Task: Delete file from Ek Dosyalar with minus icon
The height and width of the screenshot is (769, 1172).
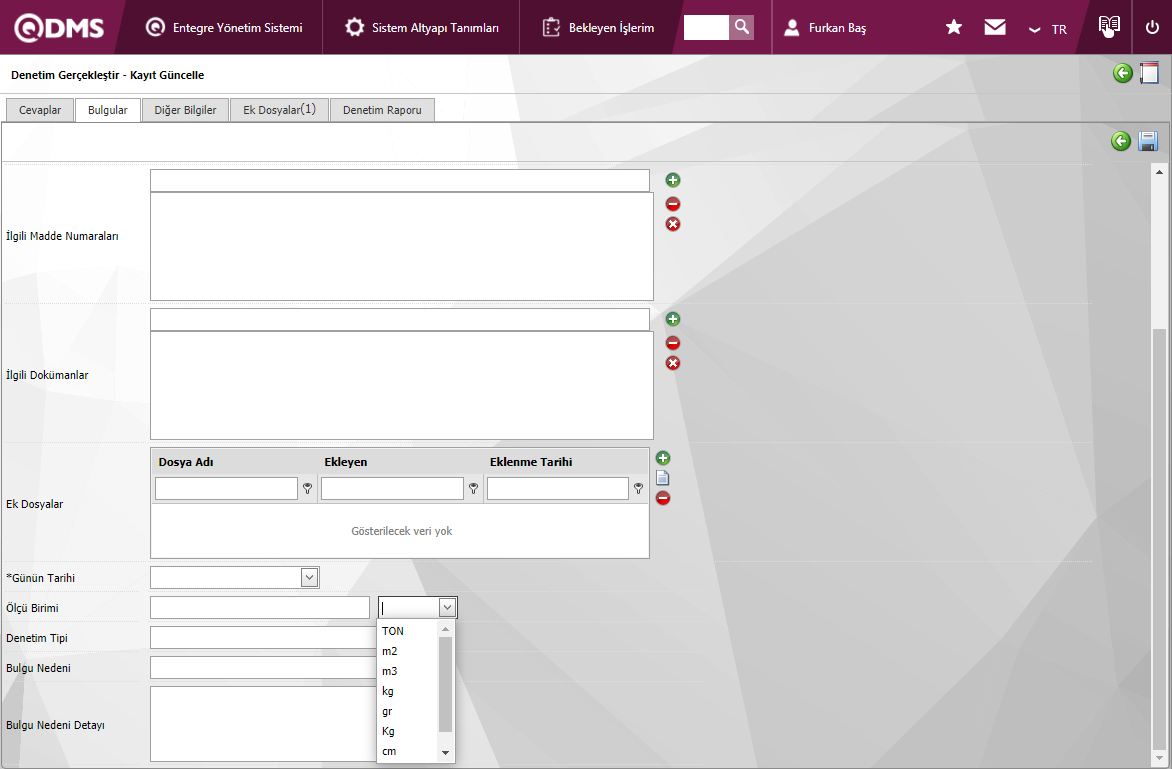Action: click(663, 498)
